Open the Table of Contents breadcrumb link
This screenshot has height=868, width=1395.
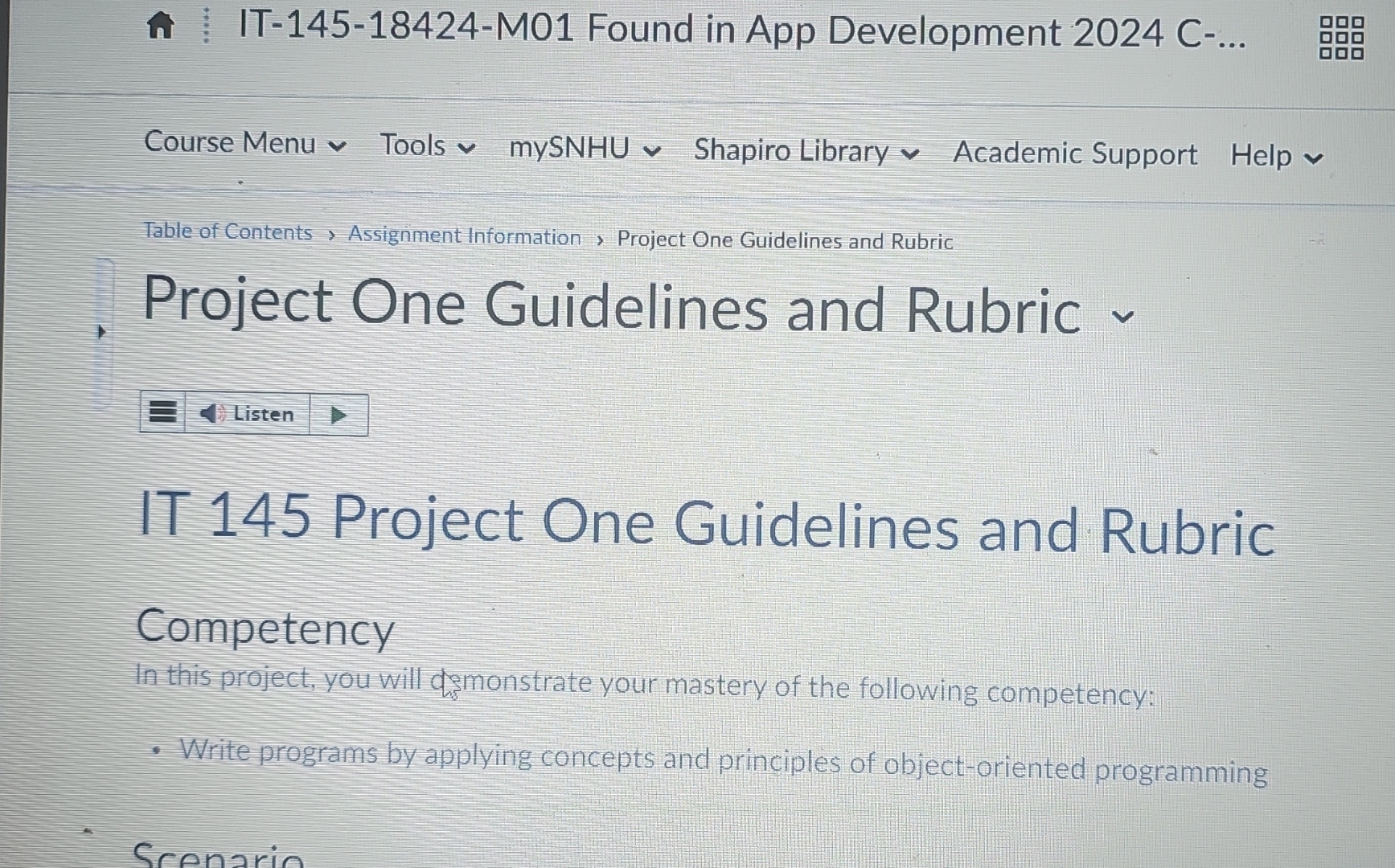pyautogui.click(x=228, y=232)
